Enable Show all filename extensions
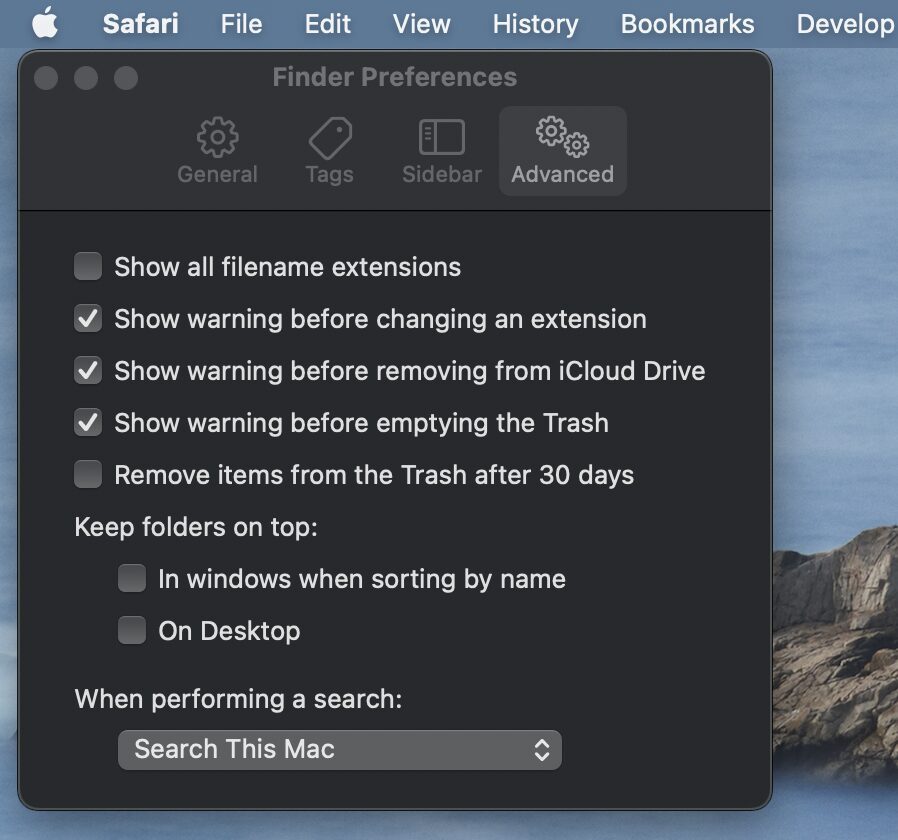This screenshot has height=840, width=898. click(x=89, y=267)
